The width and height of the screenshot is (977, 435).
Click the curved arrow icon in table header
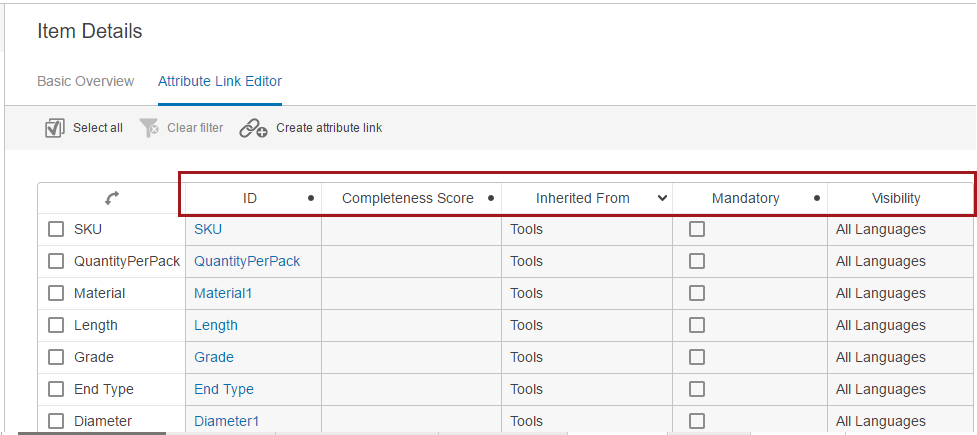click(112, 198)
